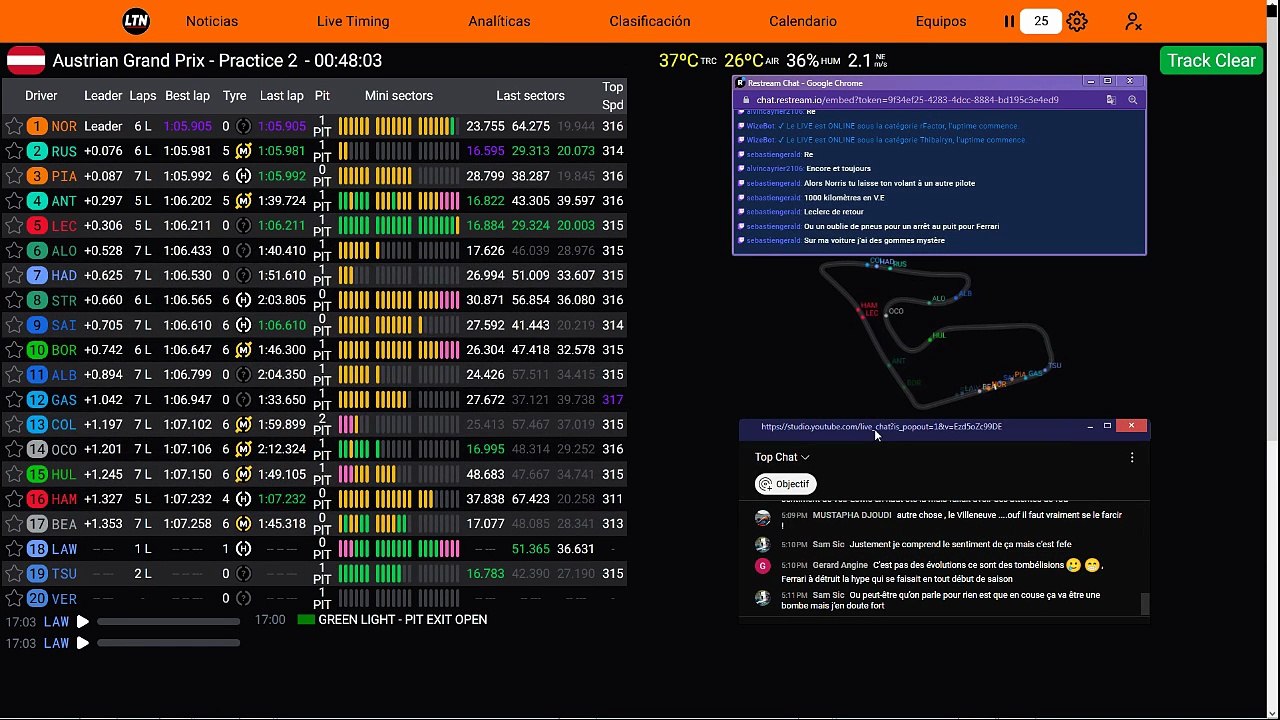Toggle favorite star for ANT
This screenshot has height=720, width=1280.
point(14,201)
